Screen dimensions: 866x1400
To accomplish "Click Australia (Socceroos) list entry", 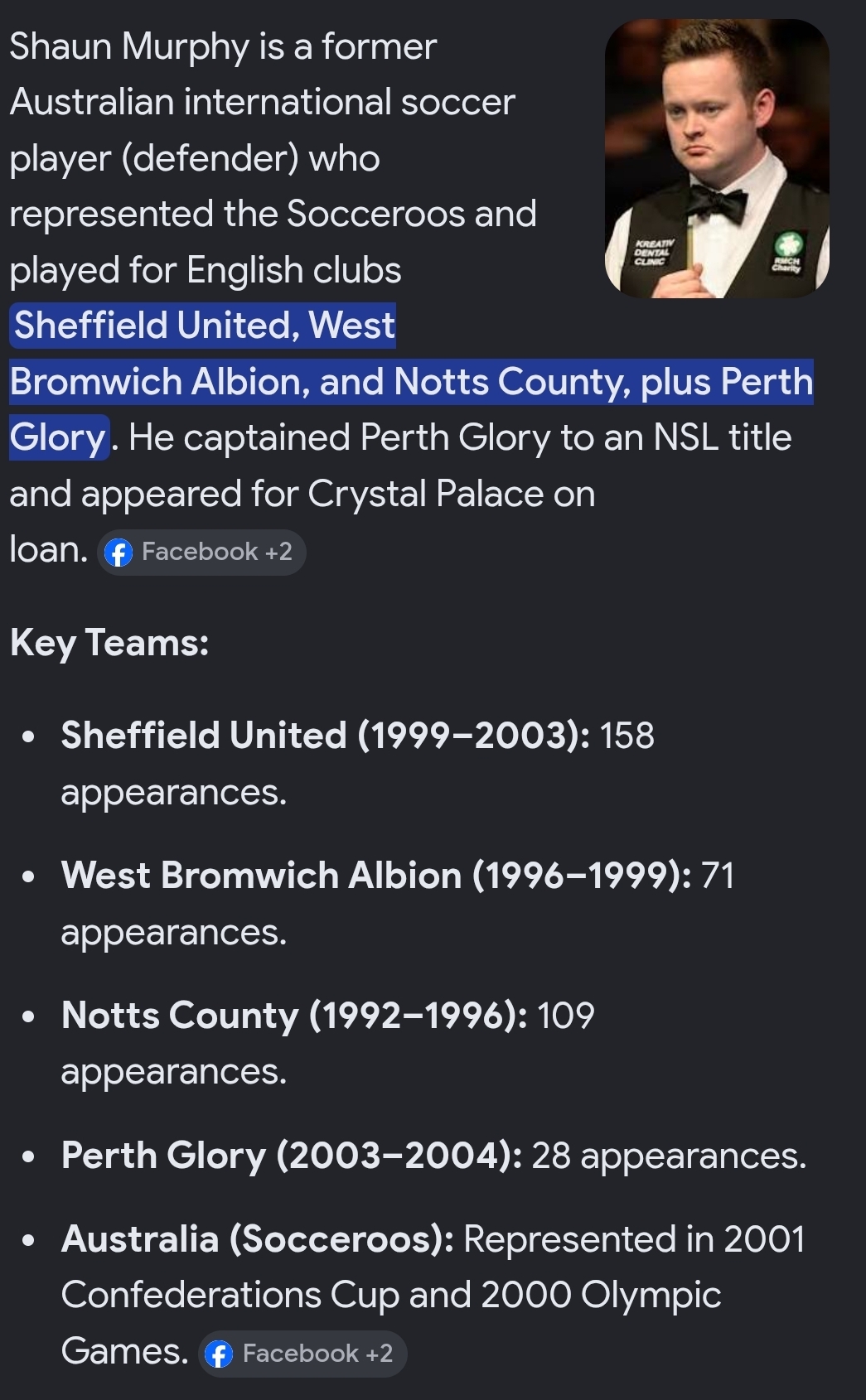I will pyautogui.click(x=433, y=1295).
